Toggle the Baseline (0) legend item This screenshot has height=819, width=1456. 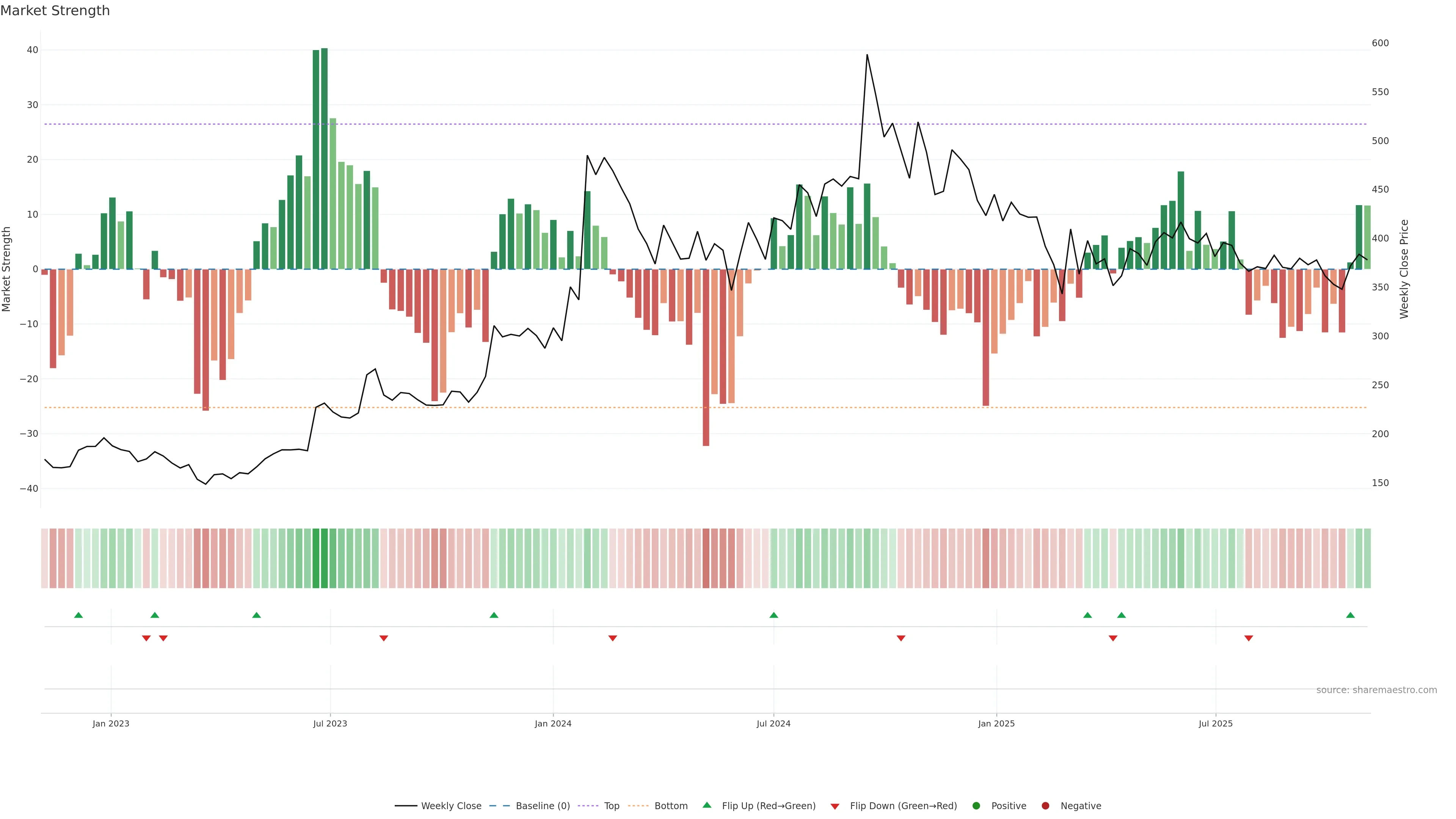click(x=542, y=805)
